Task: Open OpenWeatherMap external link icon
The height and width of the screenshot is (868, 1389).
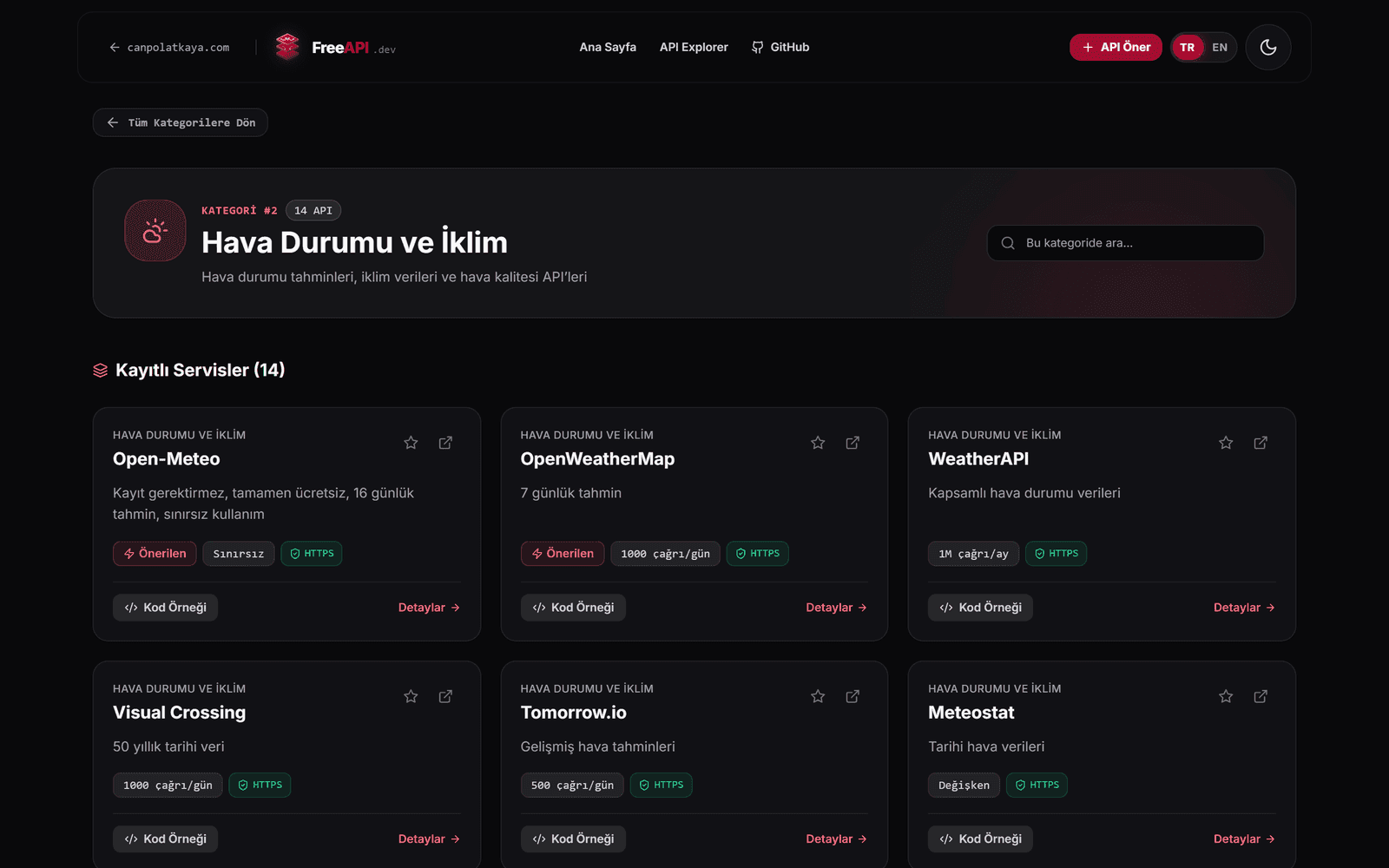Action: (852, 443)
